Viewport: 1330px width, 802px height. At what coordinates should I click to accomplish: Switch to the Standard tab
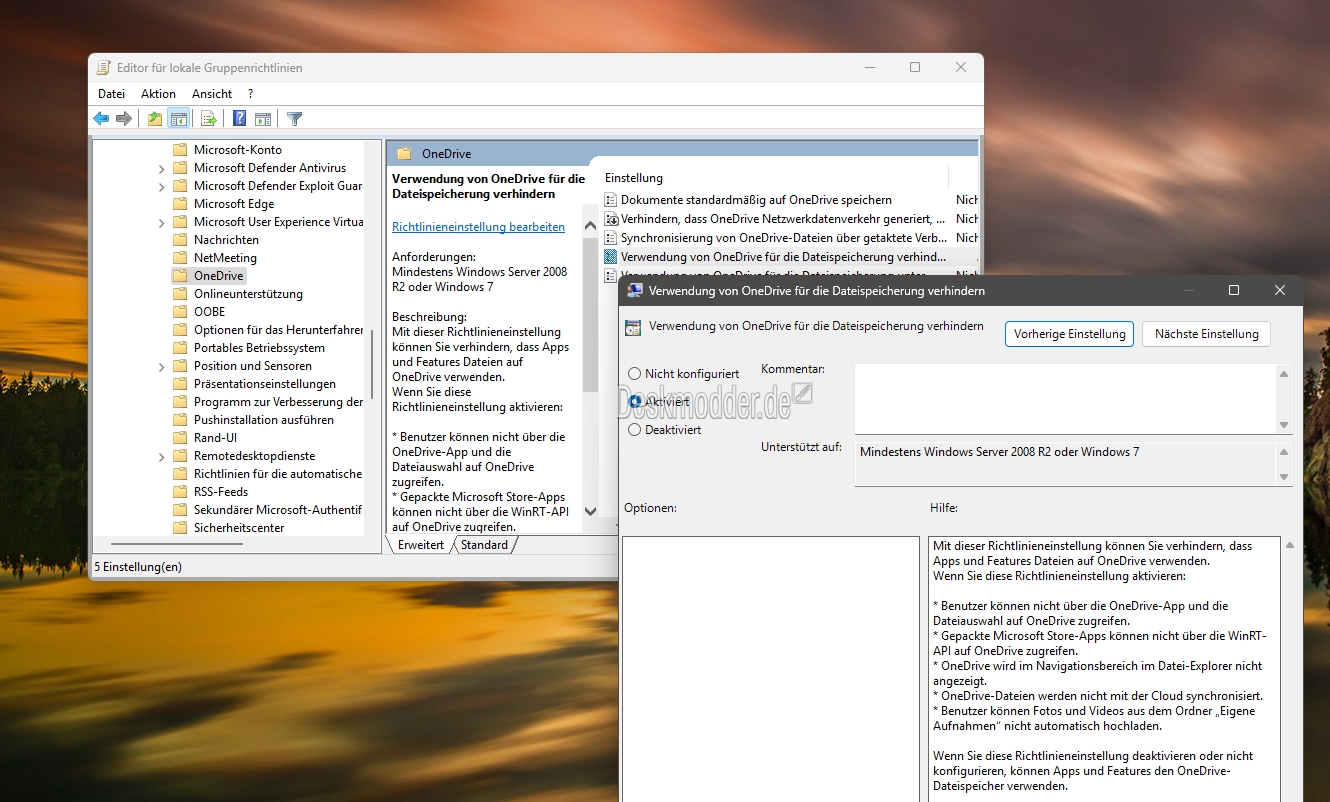pyautogui.click(x=484, y=545)
